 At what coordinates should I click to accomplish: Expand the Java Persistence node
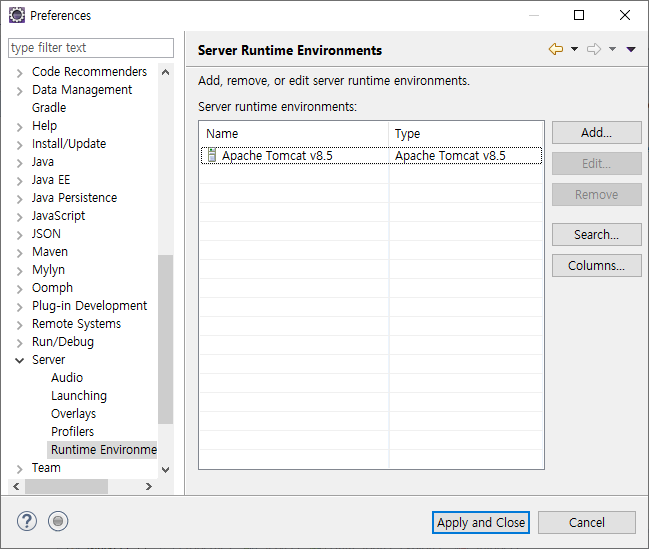click(19, 199)
